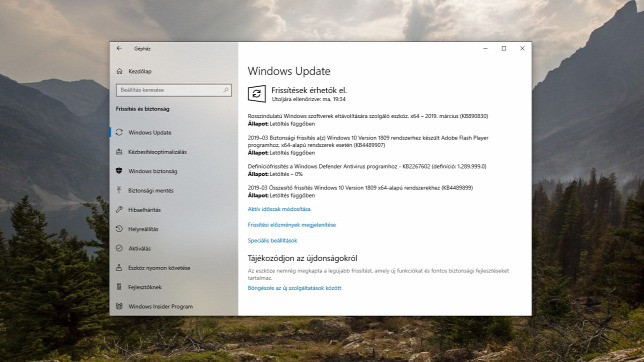Open the Kezdőlap home icon
This screenshot has height=362, width=644.
pos(119,71)
